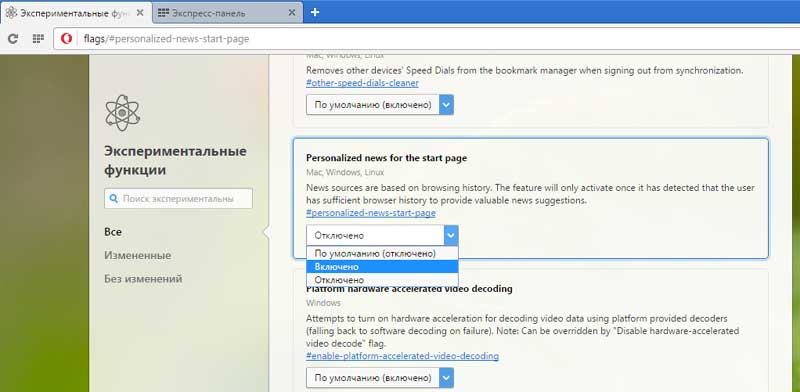Open Speed Dial grid icon in toolbar

coord(38,38)
